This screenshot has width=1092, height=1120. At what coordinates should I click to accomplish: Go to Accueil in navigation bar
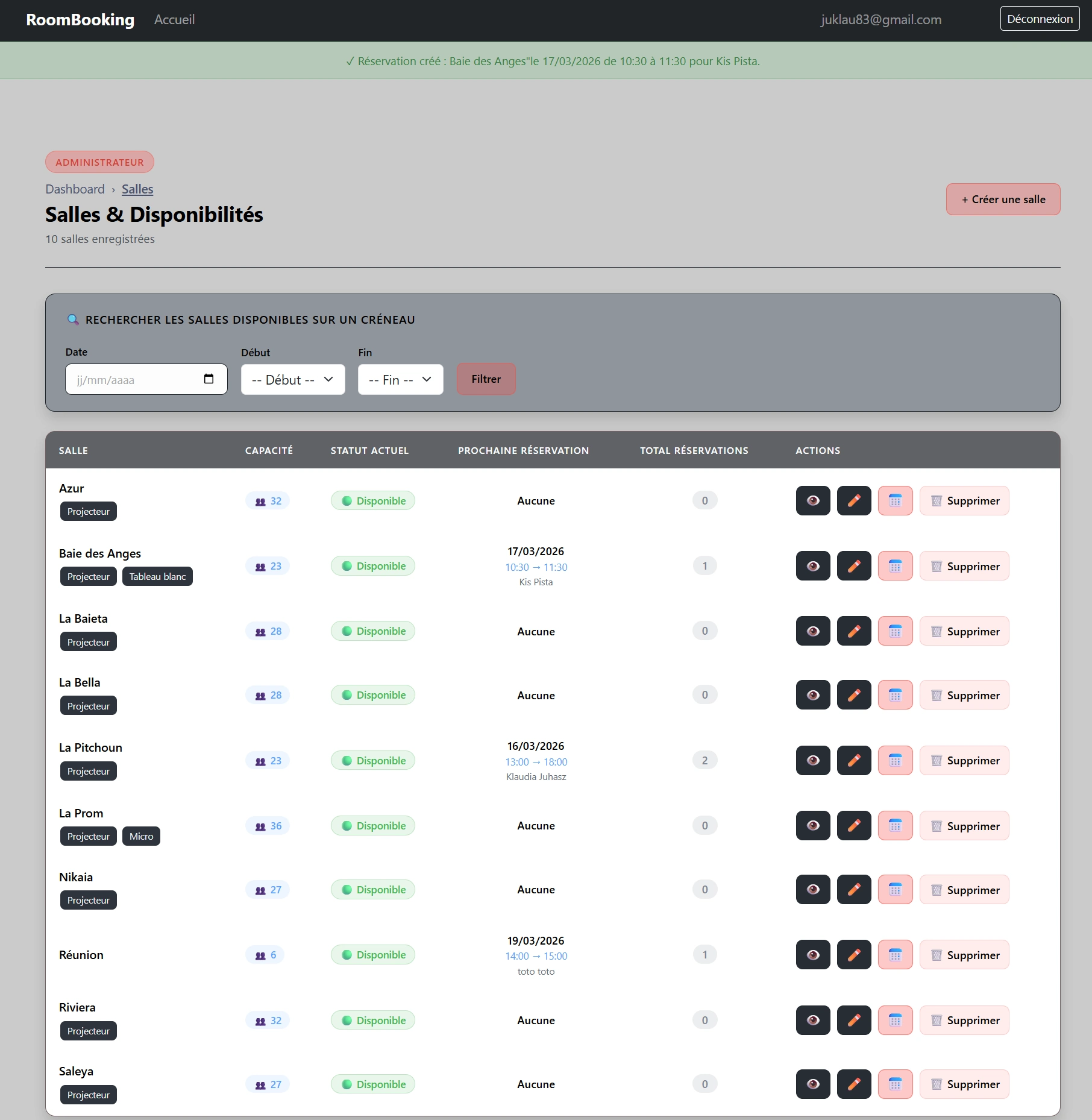174,20
